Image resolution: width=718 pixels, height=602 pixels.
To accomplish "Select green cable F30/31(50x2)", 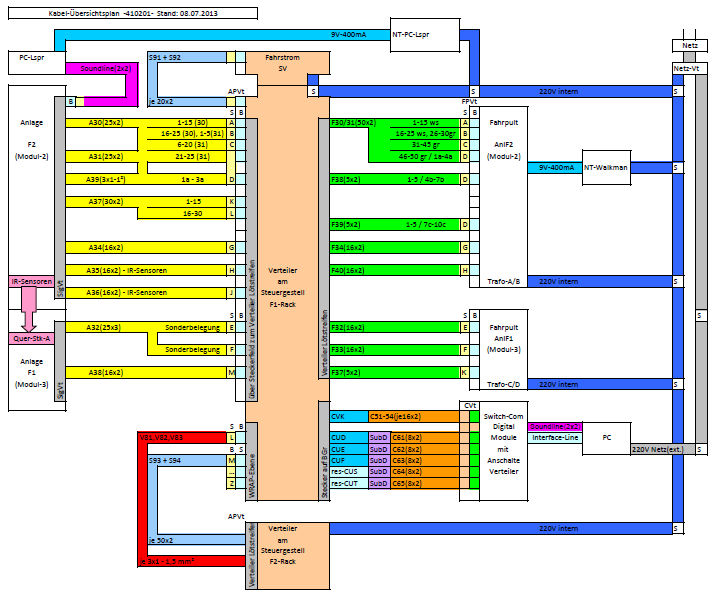I will pyautogui.click(x=353, y=123).
